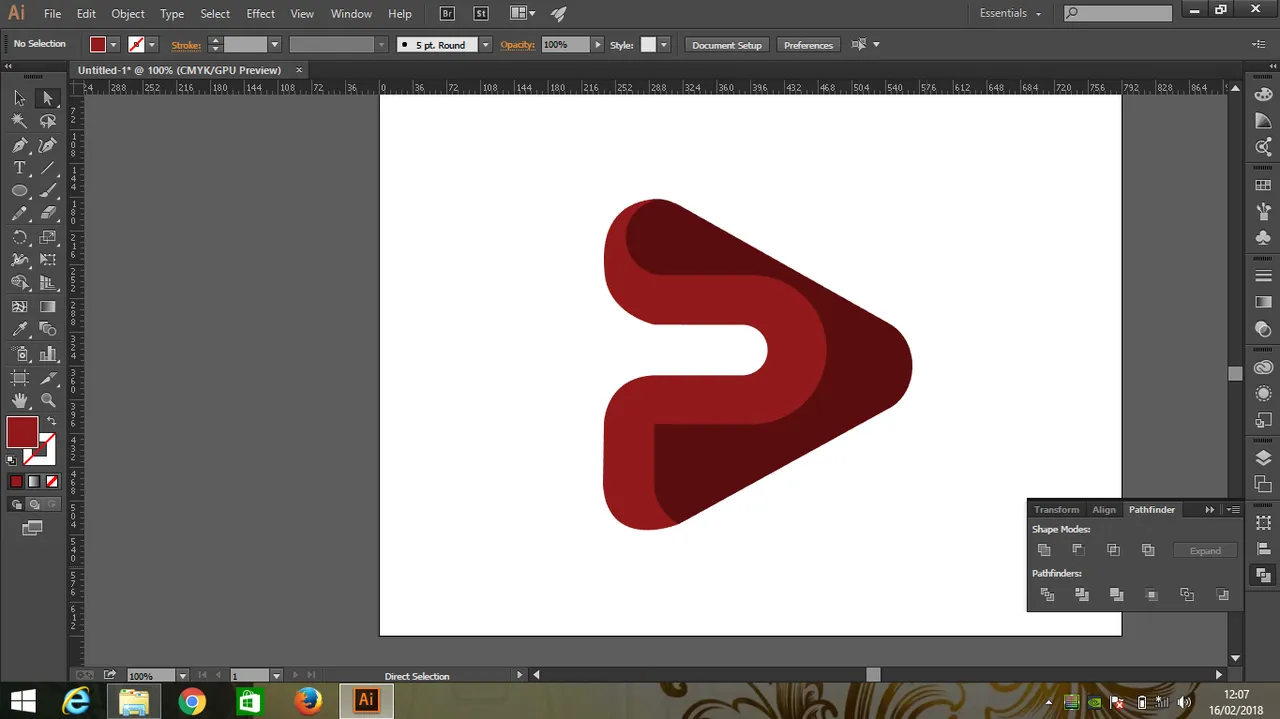
Task: Click Divide in the Pathfinders row
Action: pyautogui.click(x=1047, y=595)
